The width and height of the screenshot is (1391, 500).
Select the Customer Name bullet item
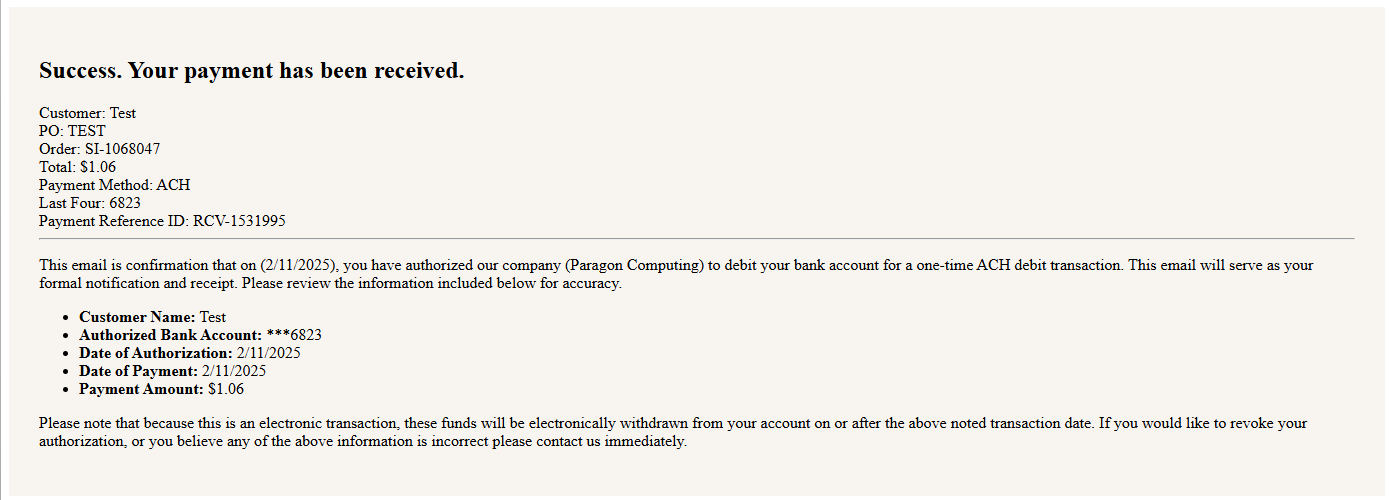click(153, 317)
